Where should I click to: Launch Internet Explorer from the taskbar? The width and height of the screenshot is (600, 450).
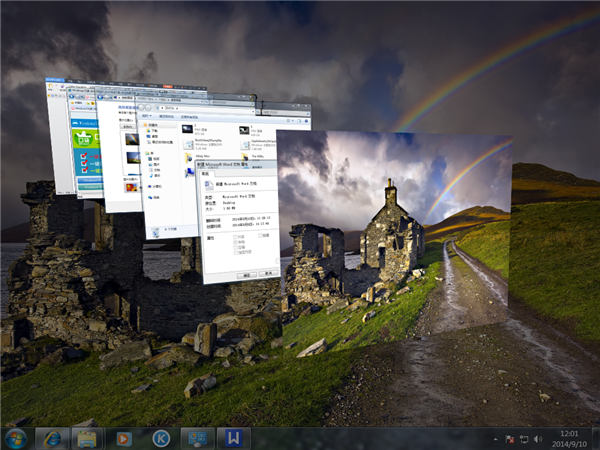click(52, 438)
